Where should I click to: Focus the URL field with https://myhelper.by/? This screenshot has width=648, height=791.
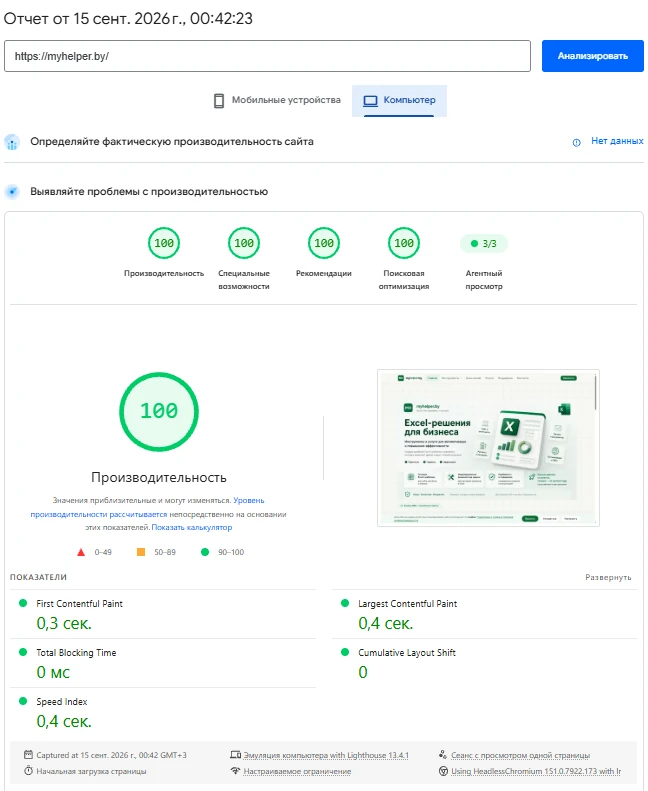[267, 56]
